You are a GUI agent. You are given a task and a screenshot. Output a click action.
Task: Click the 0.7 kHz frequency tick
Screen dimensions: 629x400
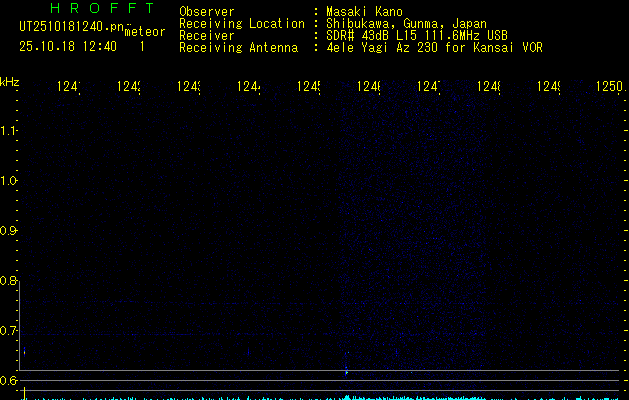[10, 331]
